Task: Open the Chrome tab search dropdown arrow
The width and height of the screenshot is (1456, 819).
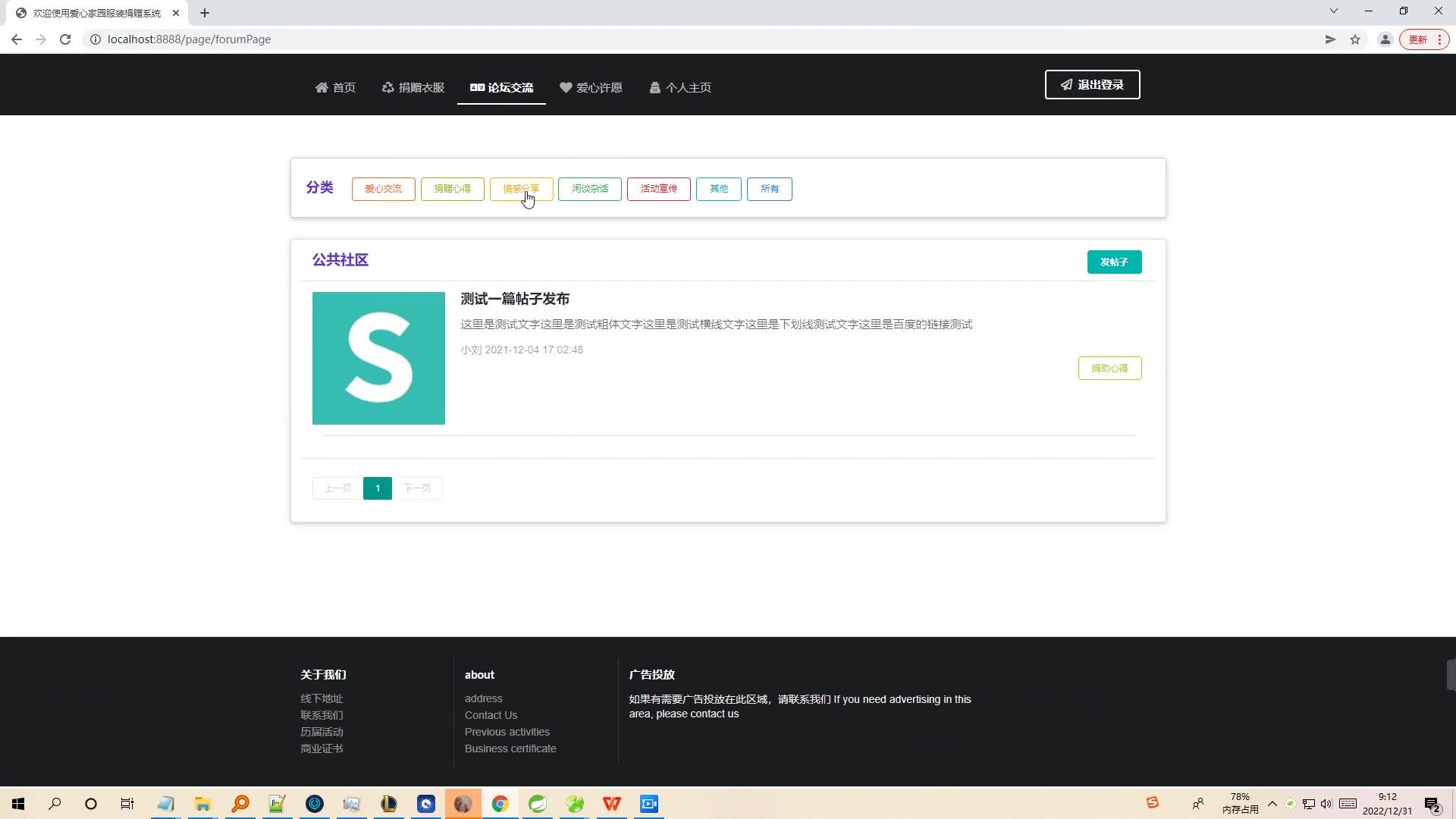Action: (x=1334, y=11)
